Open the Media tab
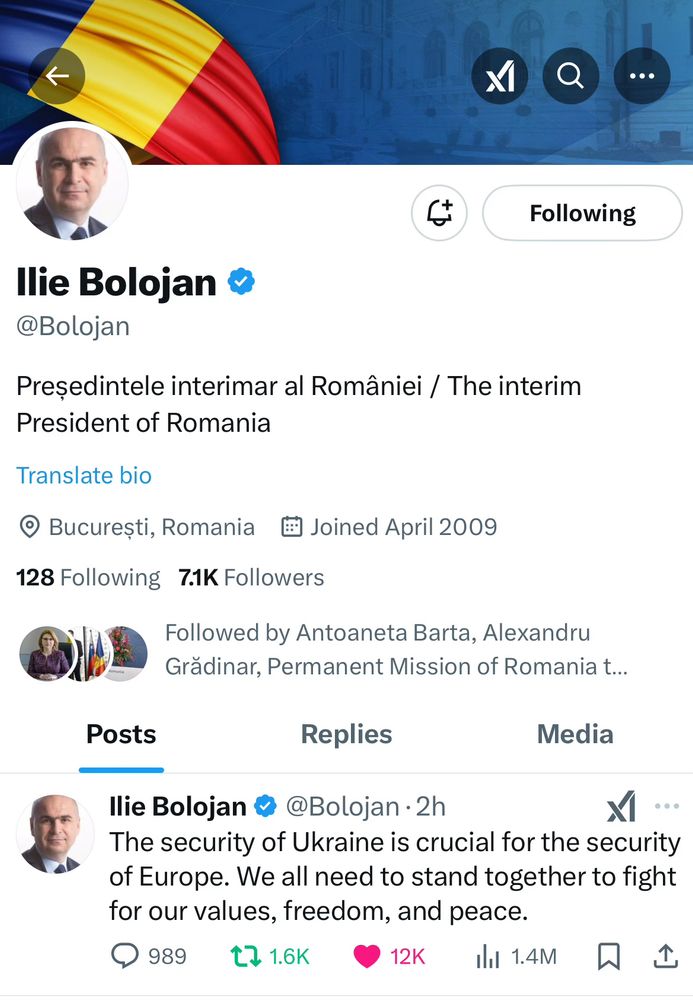 click(575, 734)
